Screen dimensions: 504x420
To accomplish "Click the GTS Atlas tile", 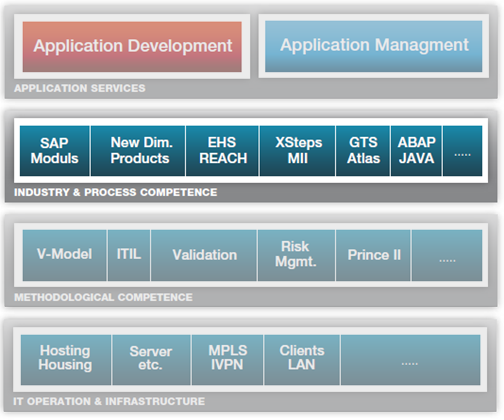I will 363,151.
